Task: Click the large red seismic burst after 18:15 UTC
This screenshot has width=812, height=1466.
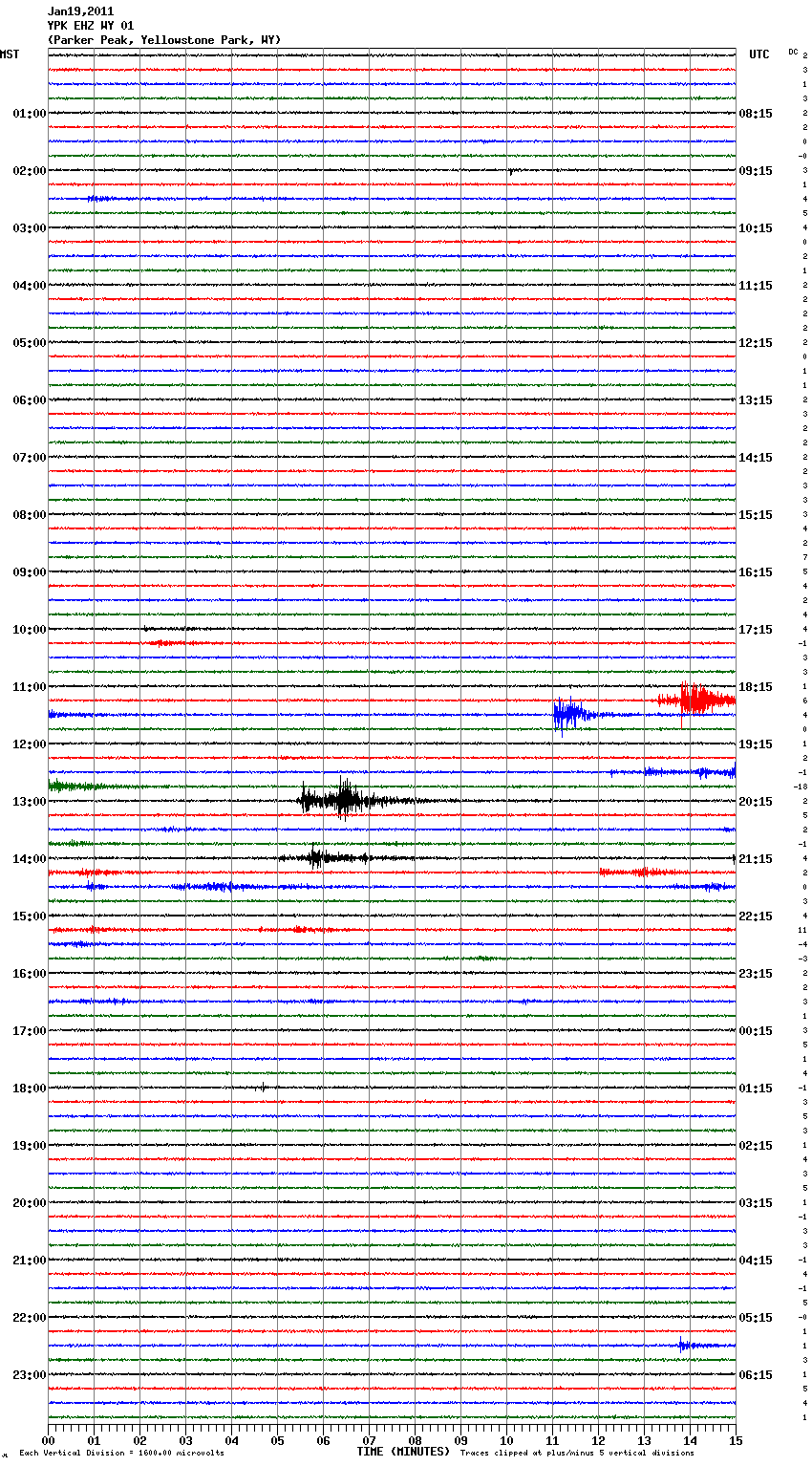Action: pyautogui.click(x=696, y=700)
